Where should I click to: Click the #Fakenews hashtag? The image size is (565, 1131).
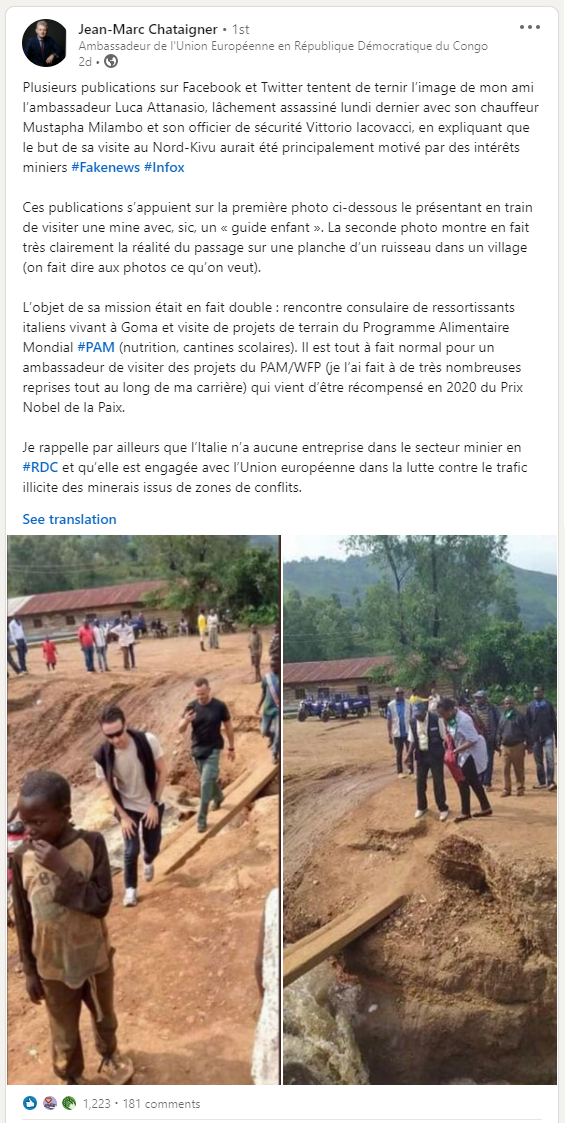(100, 167)
